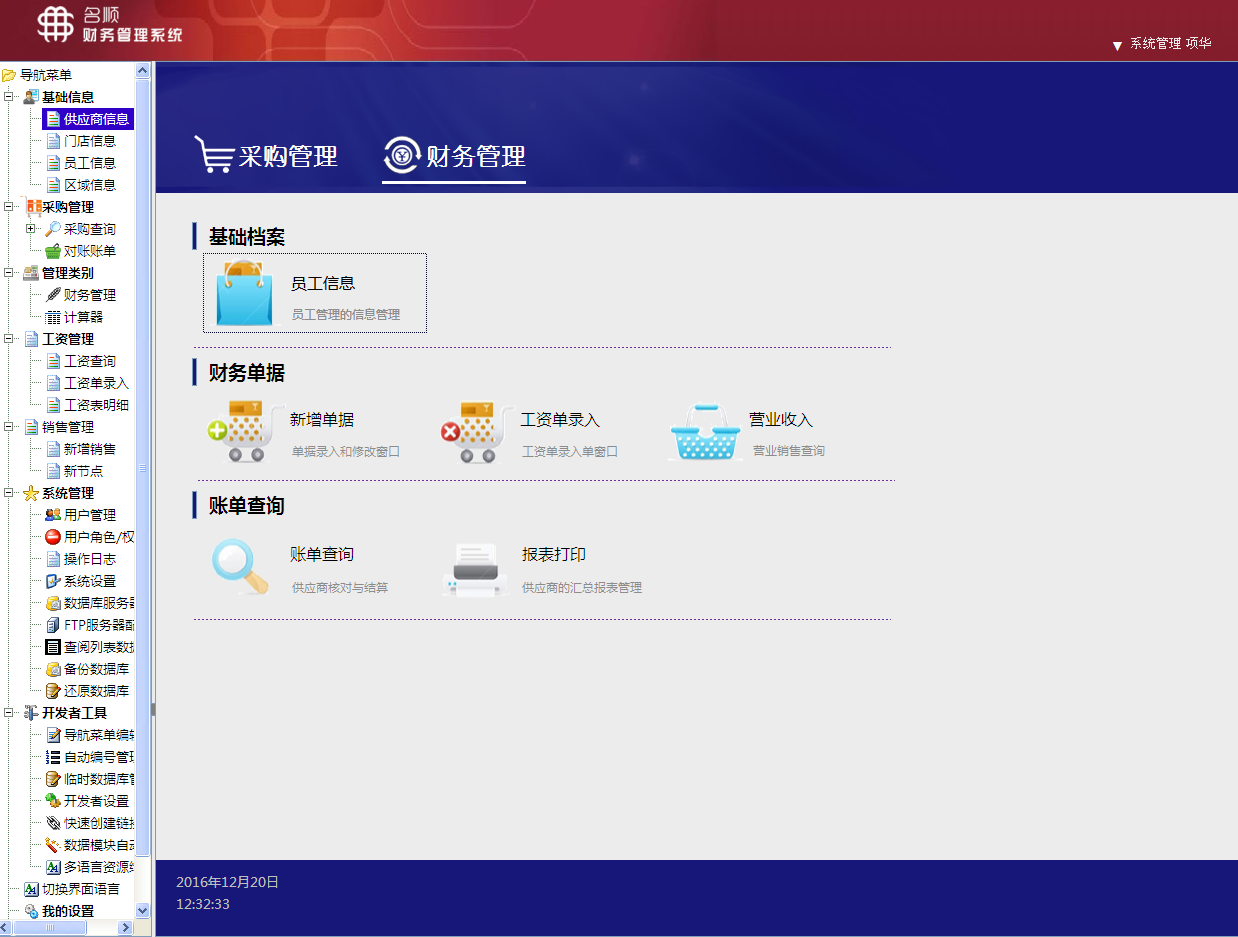This screenshot has width=1238, height=937.
Task: Click the 采购管理 shopping cart icon
Action: [x=213, y=155]
